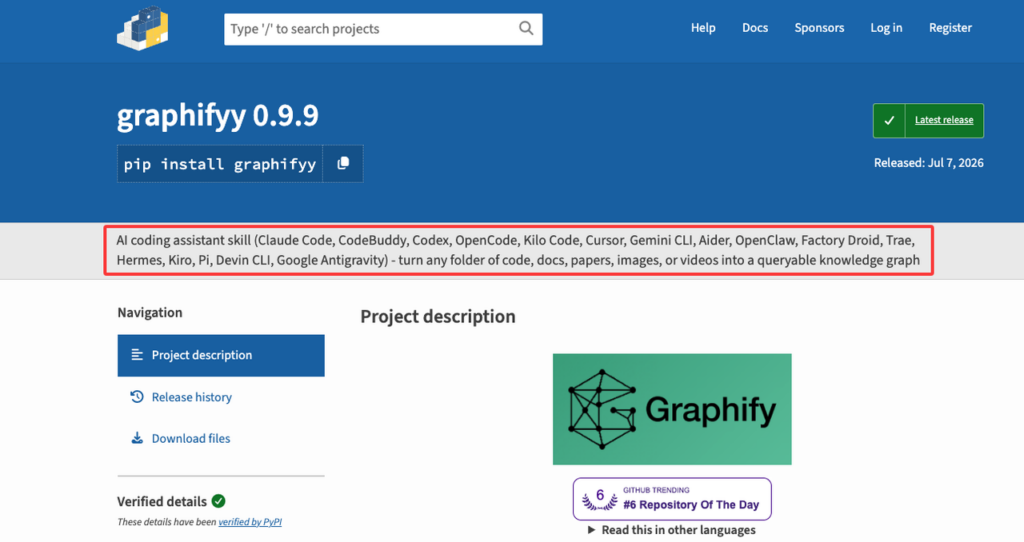Go to the Sponsors page

tap(819, 27)
